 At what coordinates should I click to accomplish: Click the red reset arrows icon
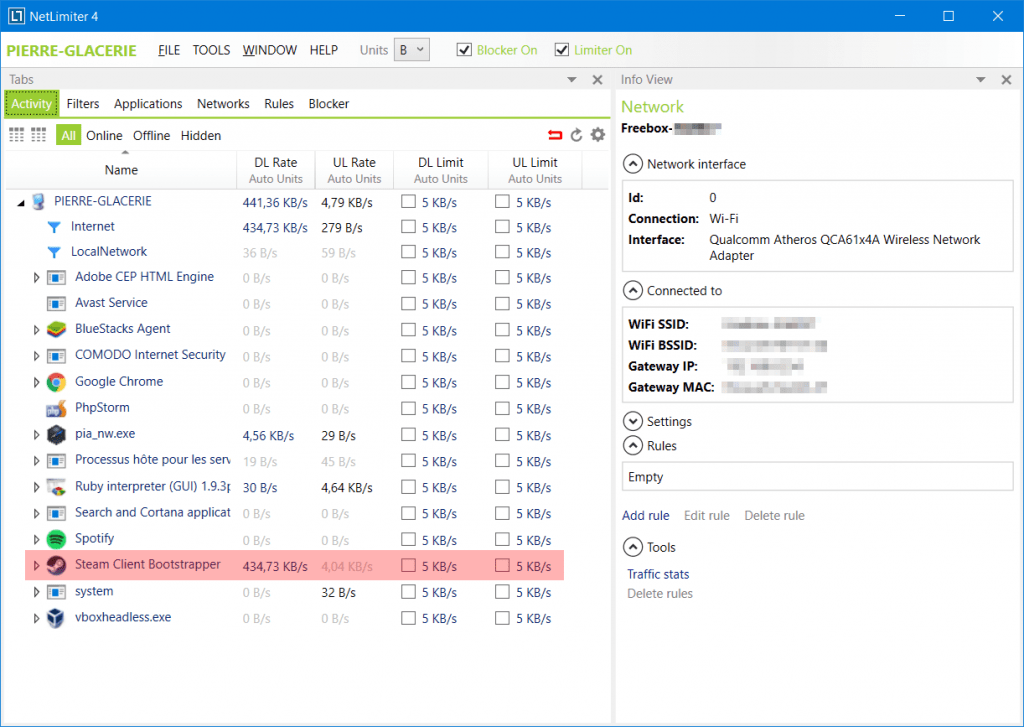555,135
